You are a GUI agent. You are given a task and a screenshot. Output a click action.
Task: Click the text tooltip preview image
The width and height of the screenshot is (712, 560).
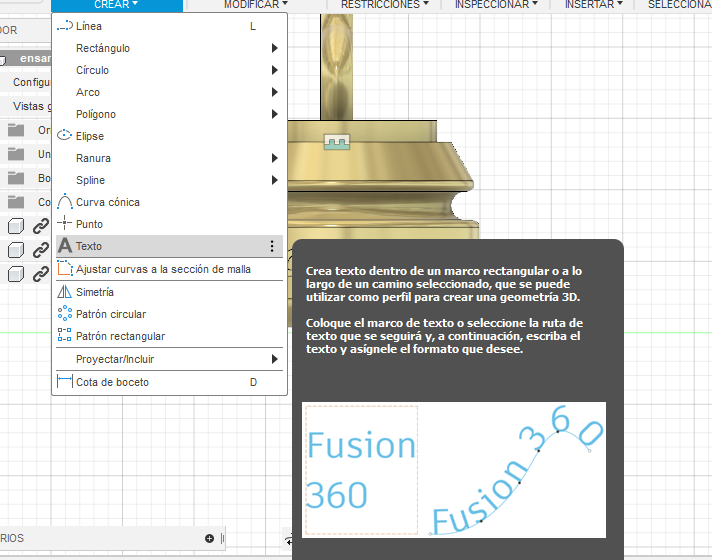tap(454, 470)
